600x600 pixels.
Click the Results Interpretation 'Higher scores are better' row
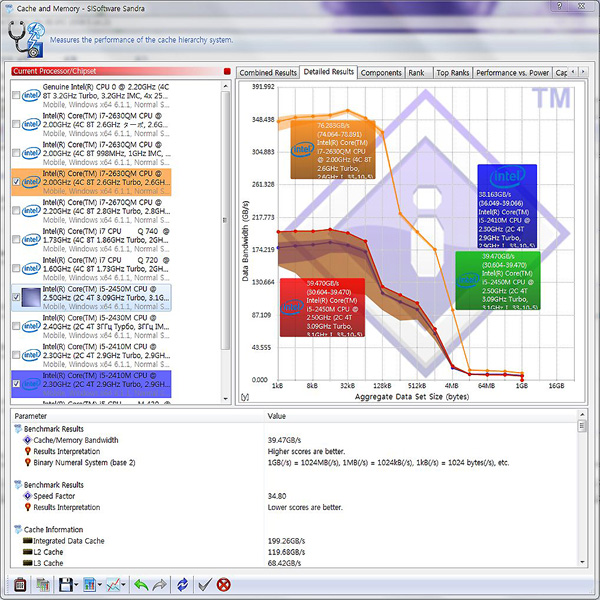295,451
